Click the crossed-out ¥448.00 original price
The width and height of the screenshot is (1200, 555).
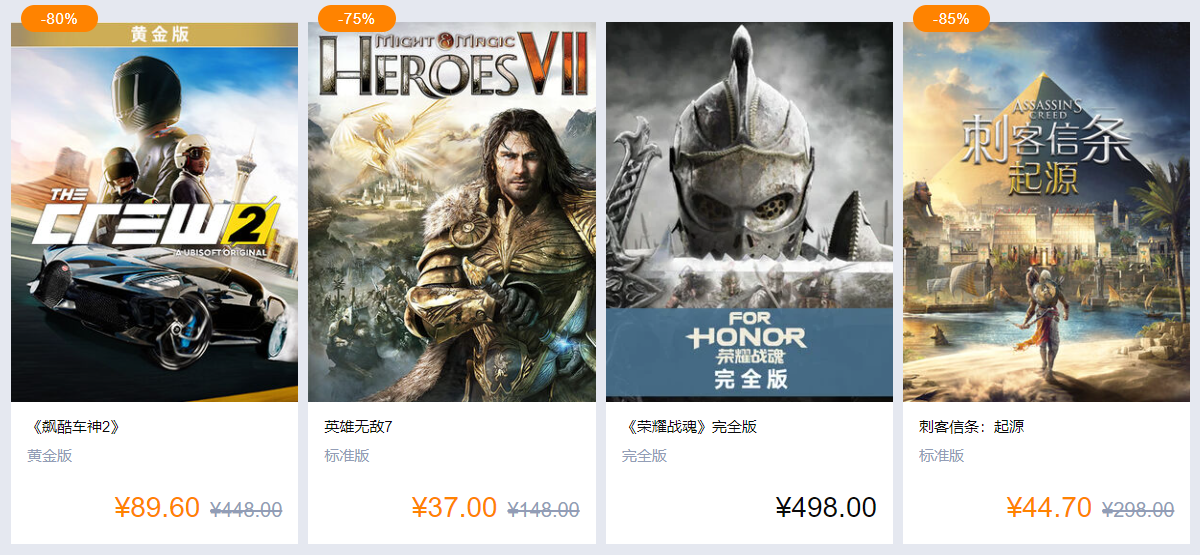coord(246,510)
